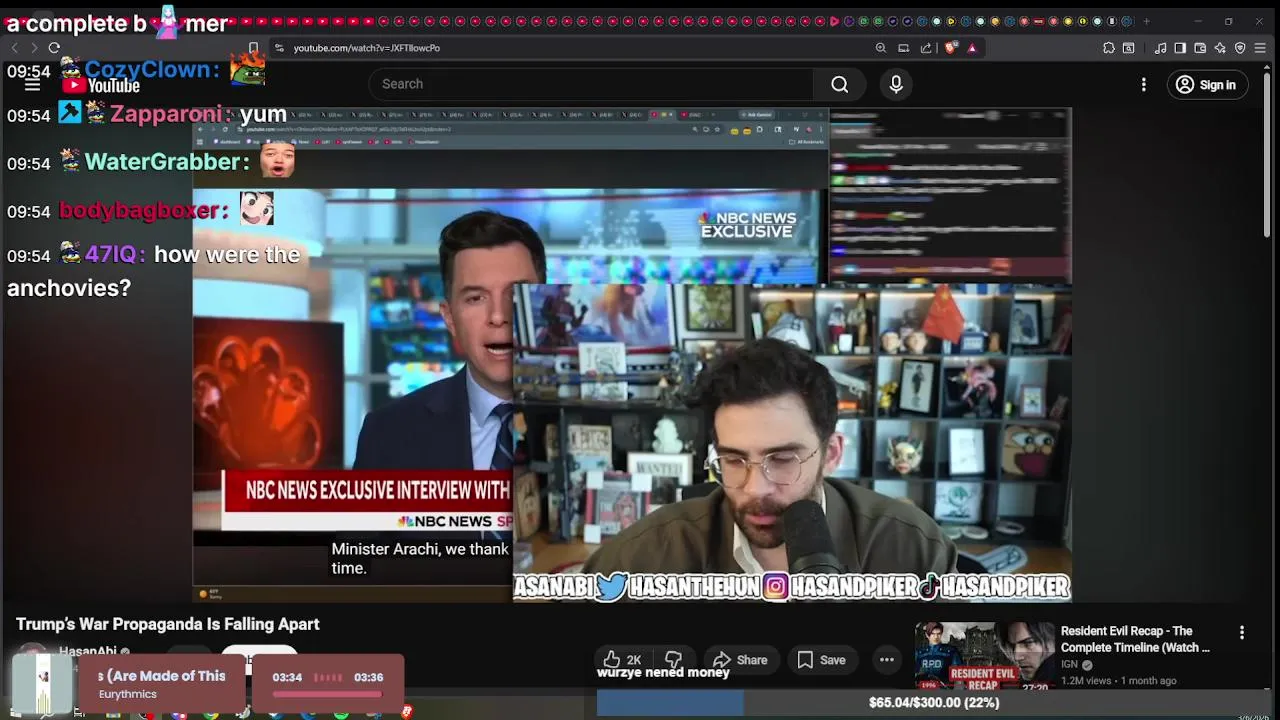Go back using the browser back arrow
Screen dimensions: 1280x720
[14, 48]
